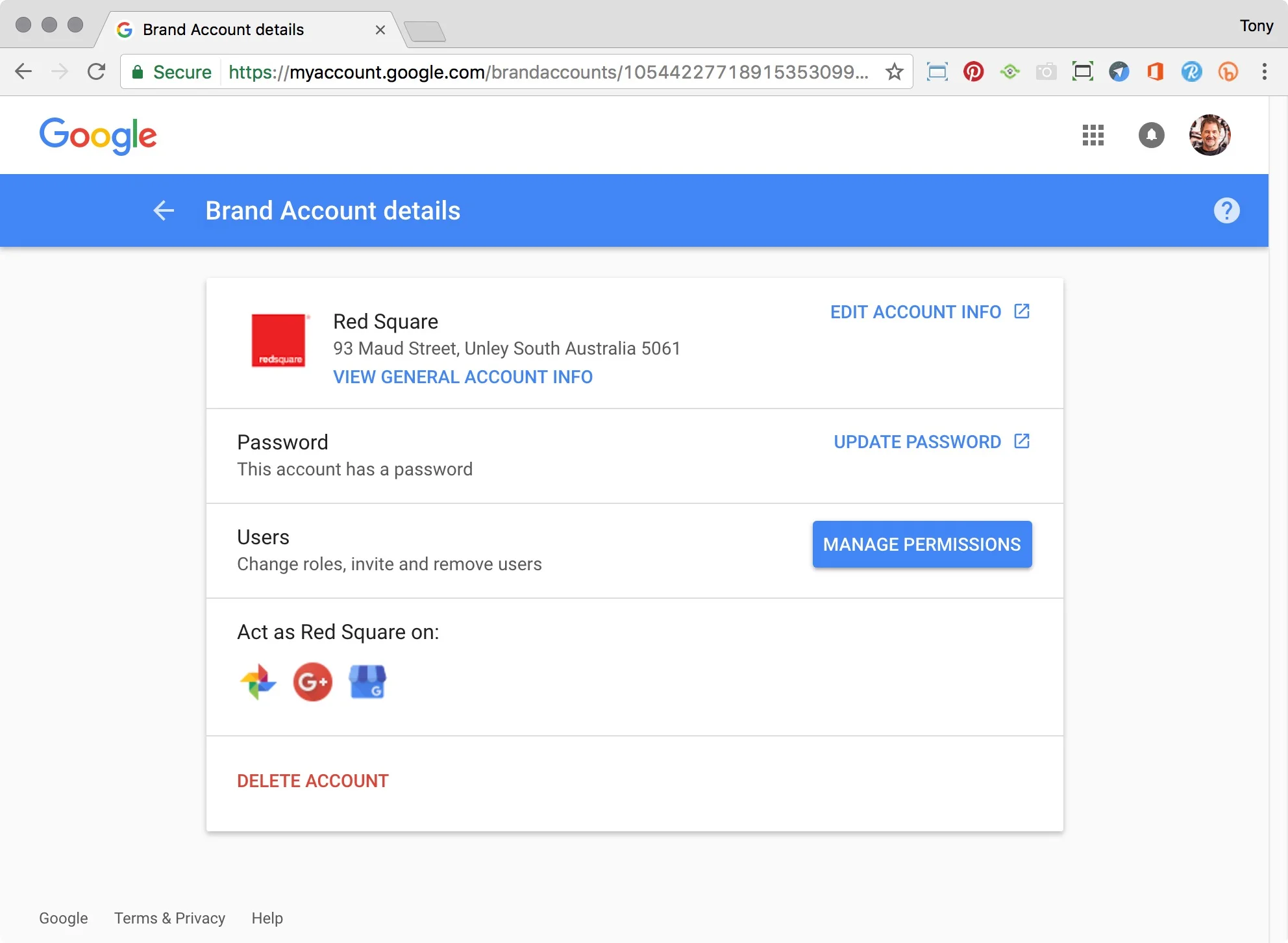This screenshot has width=1288, height=943.
Task: Click the help question mark icon
Action: tap(1226, 210)
